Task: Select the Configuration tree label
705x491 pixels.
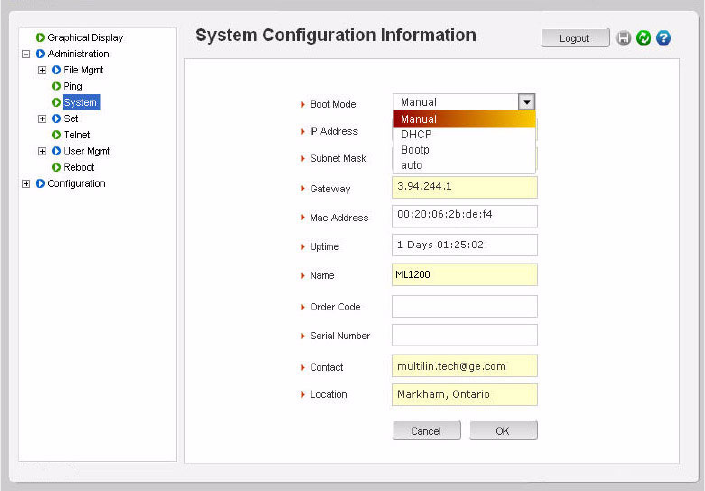Action: coord(76,183)
